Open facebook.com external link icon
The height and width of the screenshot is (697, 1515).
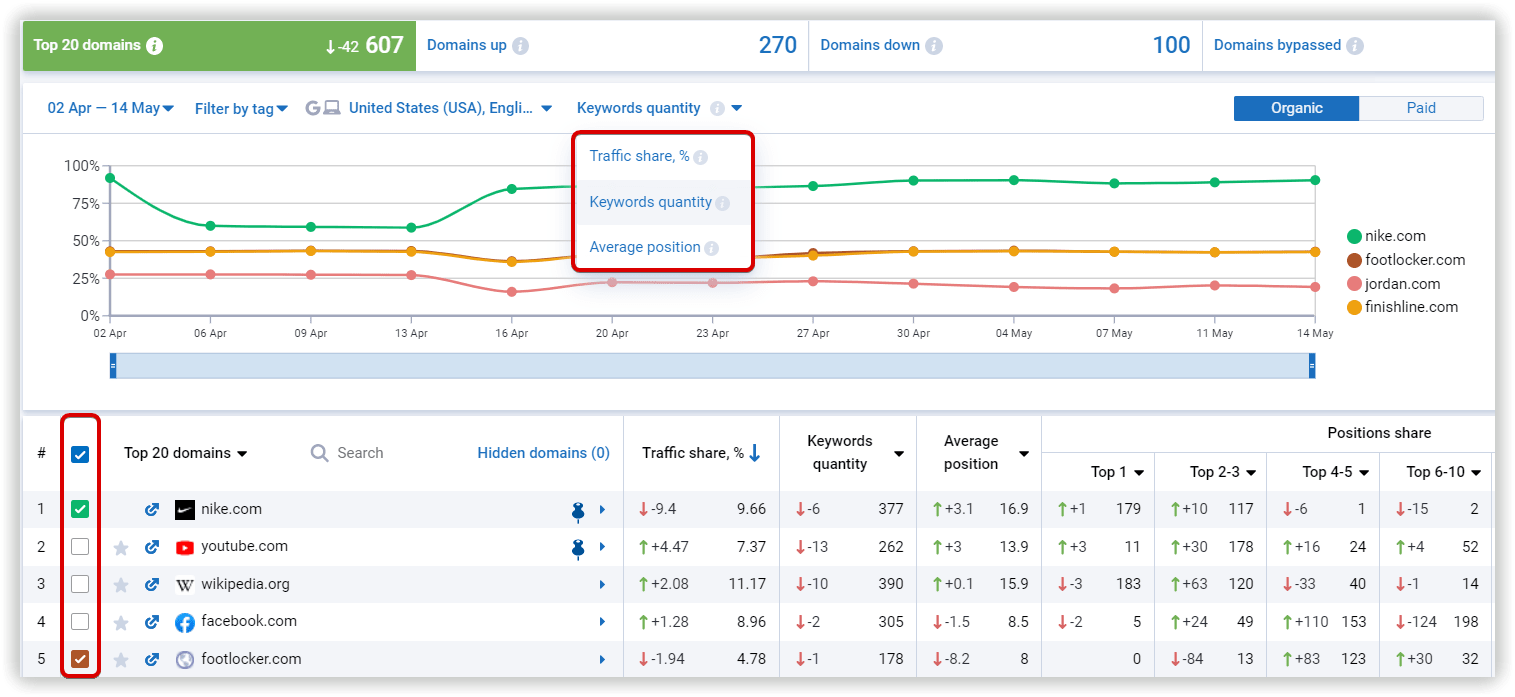click(x=152, y=622)
